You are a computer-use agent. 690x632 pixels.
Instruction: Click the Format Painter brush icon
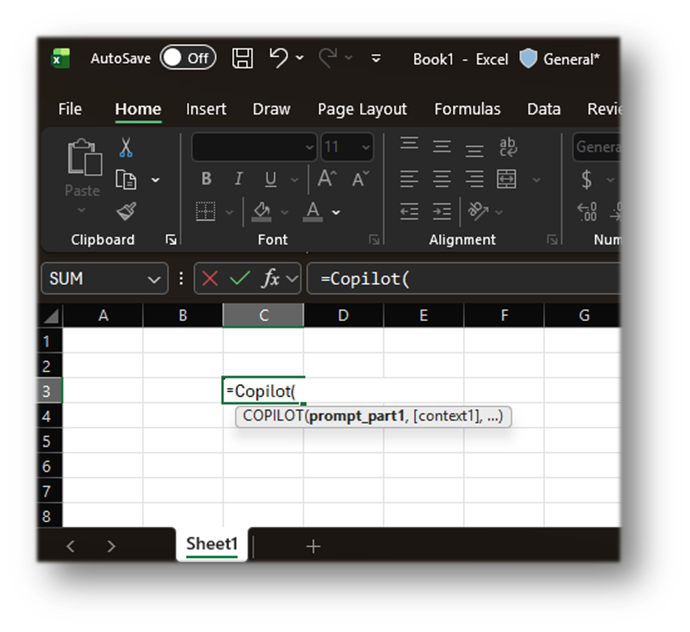coord(126,212)
